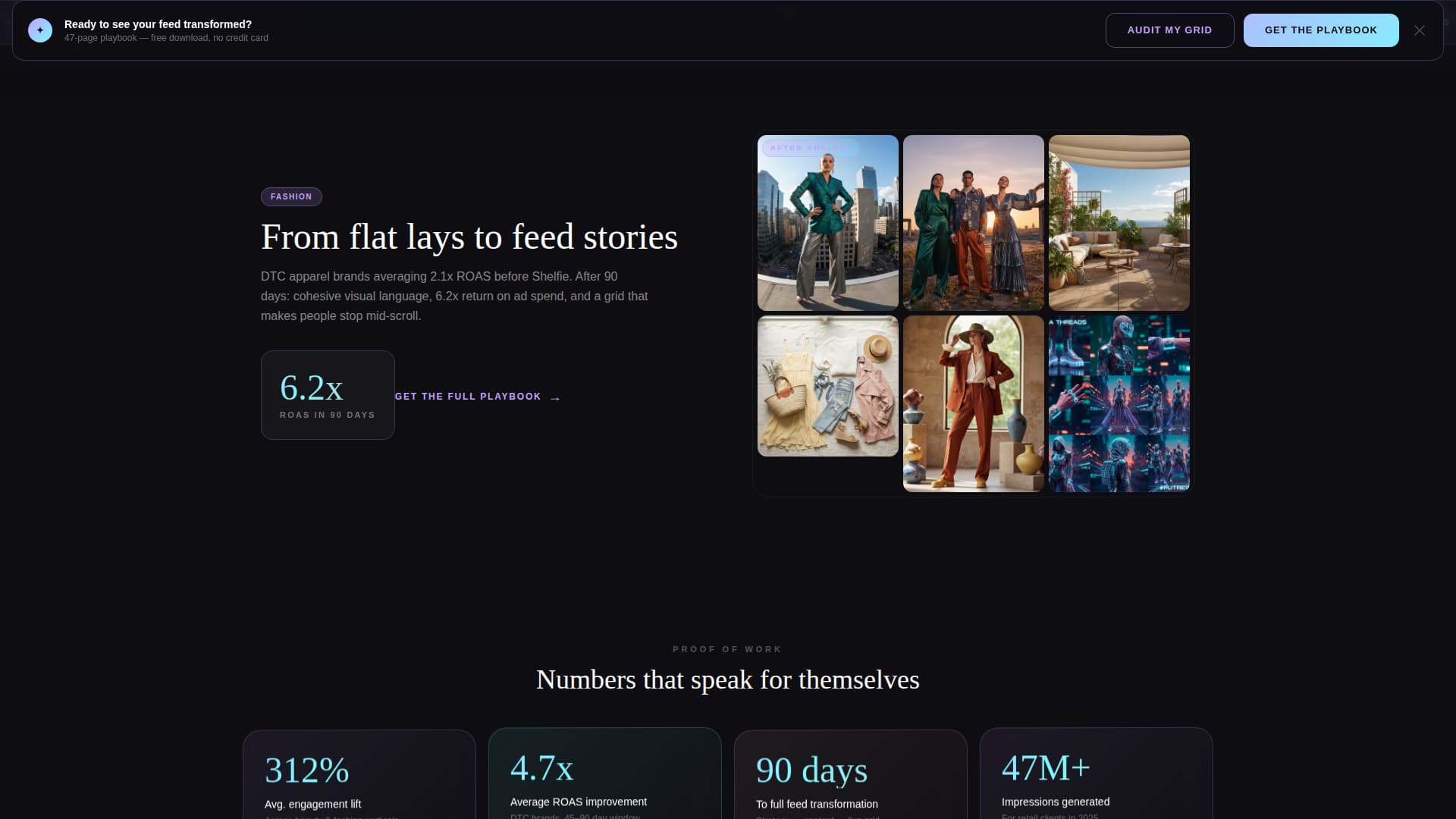
Task: Click the Audit My Grid button
Action: (1169, 30)
